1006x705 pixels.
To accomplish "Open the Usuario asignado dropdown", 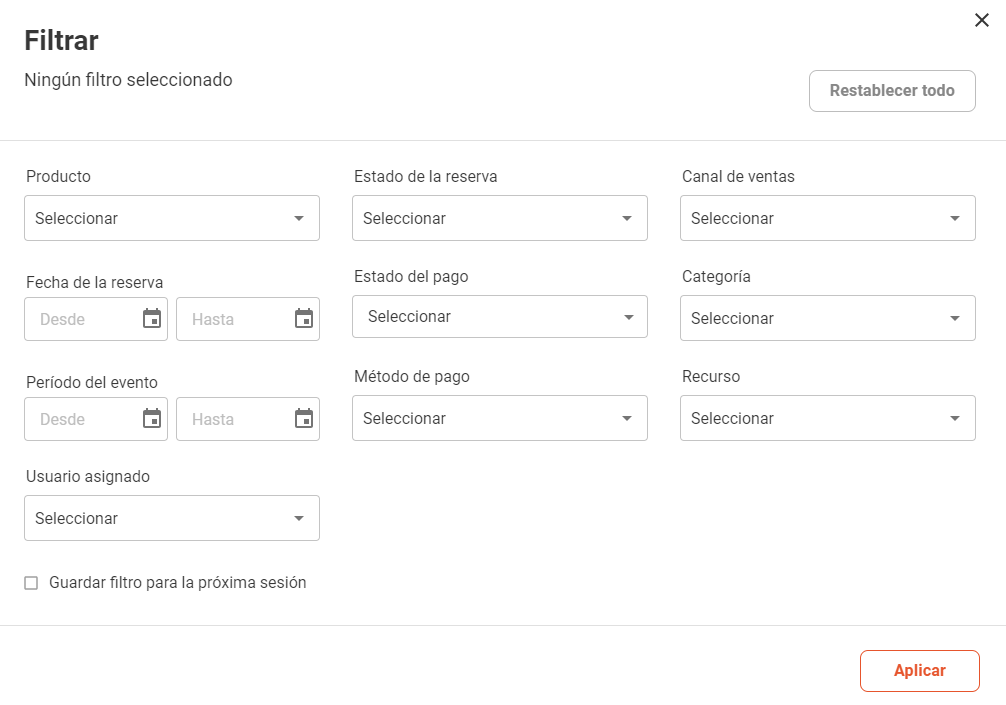I will point(171,518).
